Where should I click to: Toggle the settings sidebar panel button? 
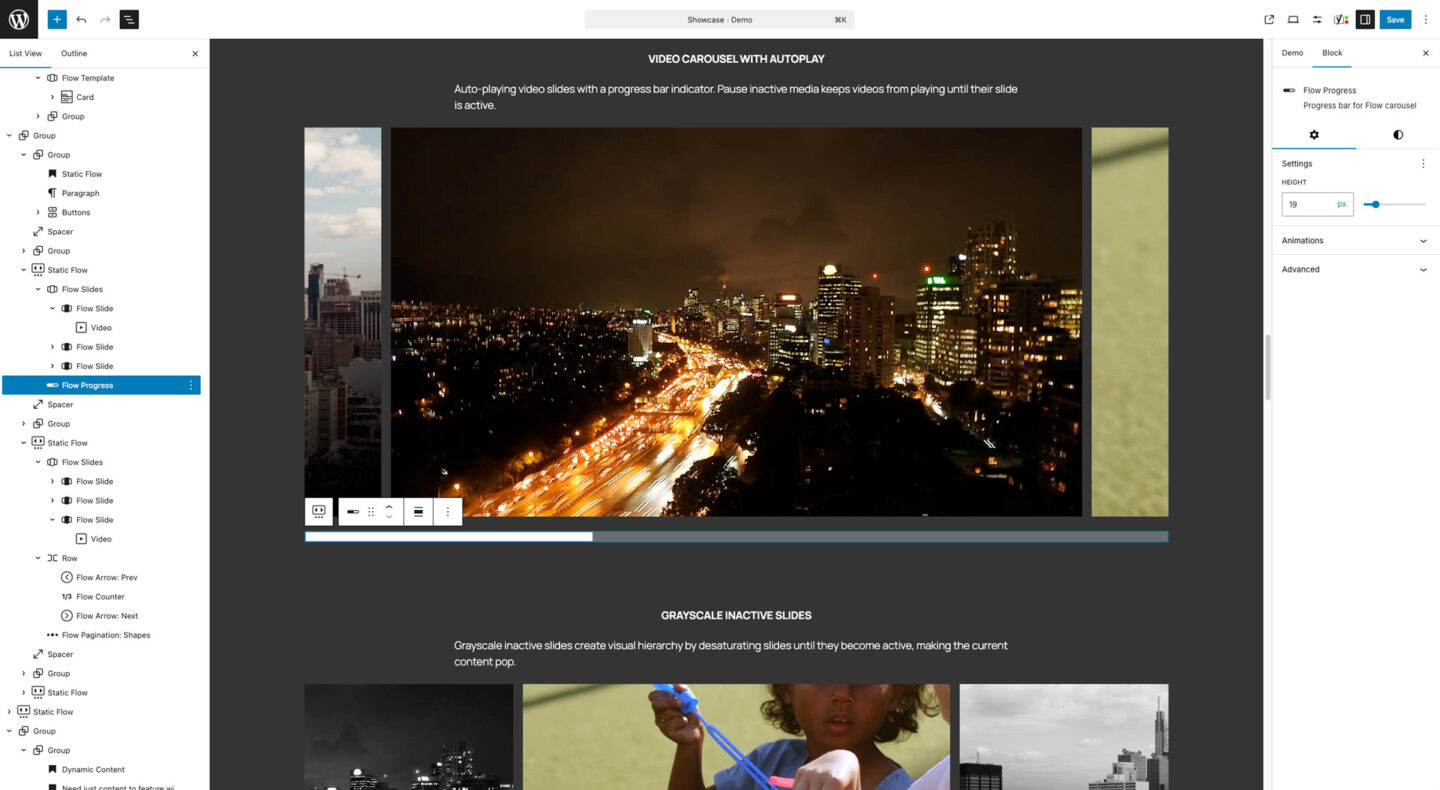pos(1365,19)
